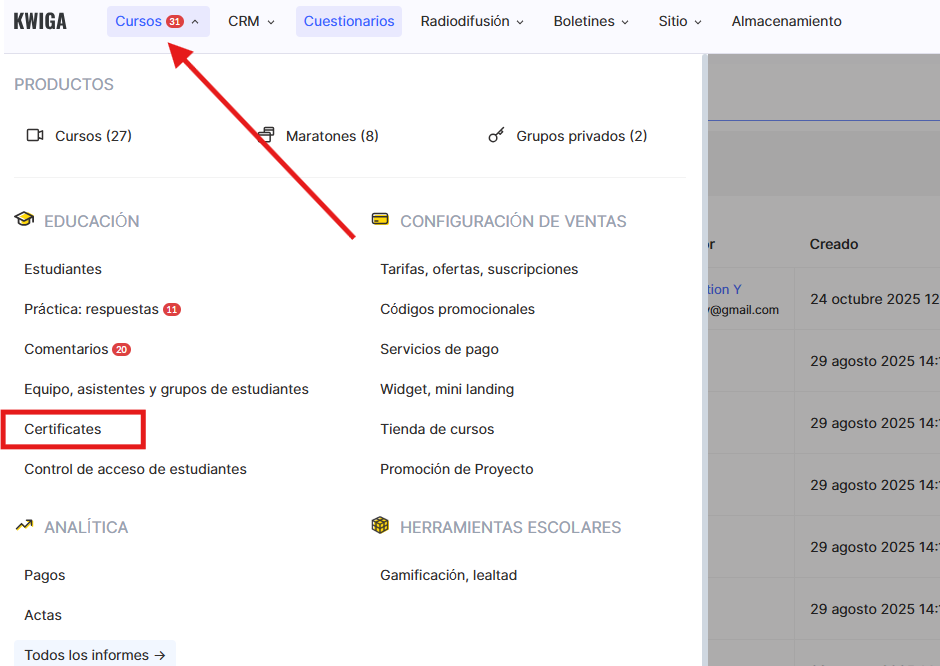Go to the Cuestionarios tab
Image resolution: width=940 pixels, height=666 pixels.
[x=349, y=21]
